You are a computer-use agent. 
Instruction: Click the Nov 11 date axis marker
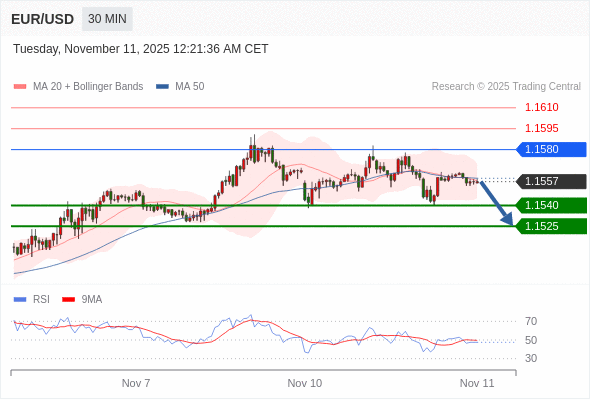coord(477,383)
